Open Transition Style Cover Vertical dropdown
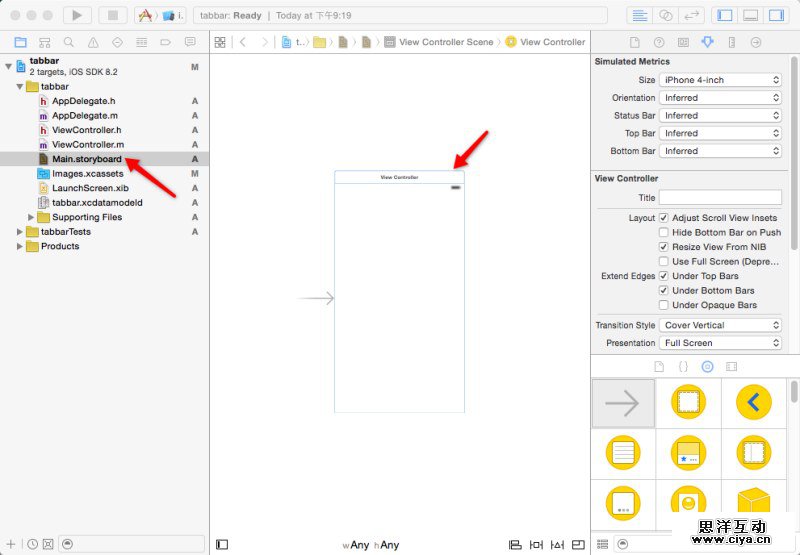 pos(720,325)
